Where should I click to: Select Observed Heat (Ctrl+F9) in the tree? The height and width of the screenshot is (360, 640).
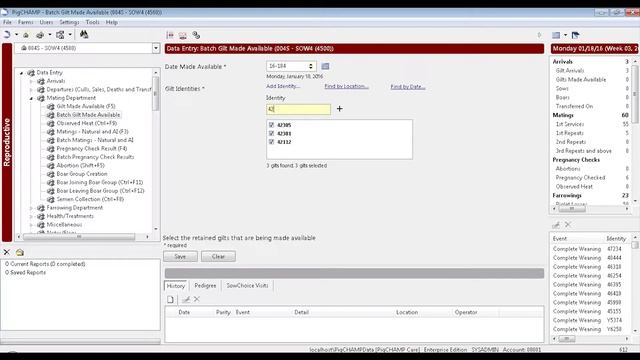point(87,123)
